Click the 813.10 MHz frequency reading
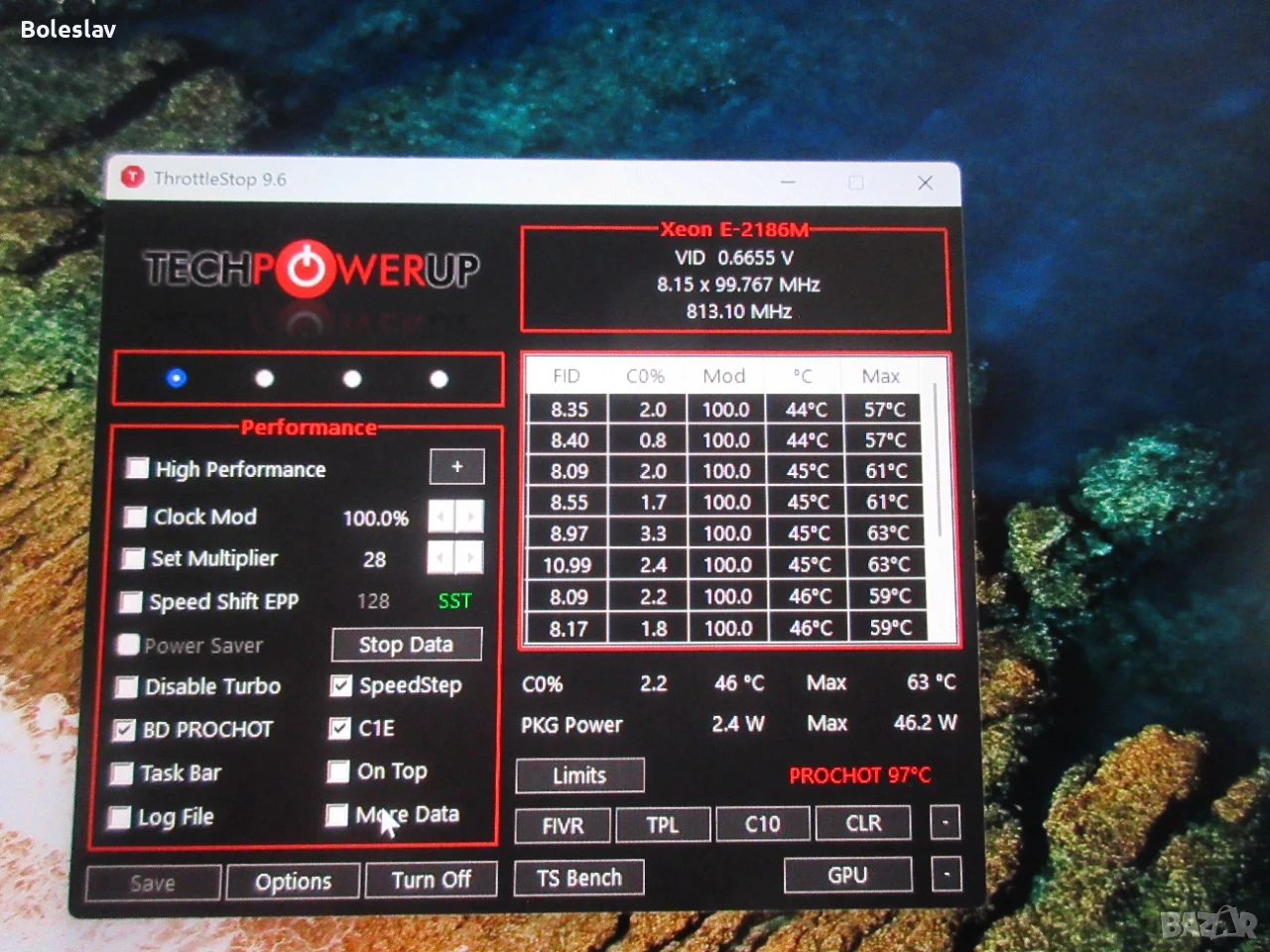1270x952 pixels. 739,311
